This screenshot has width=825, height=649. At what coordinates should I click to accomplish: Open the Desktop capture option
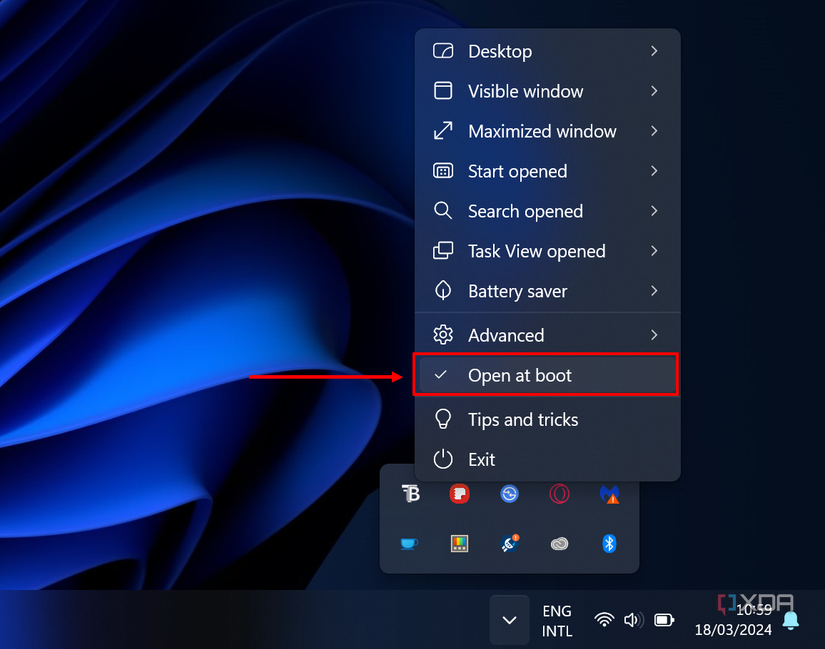coord(500,51)
